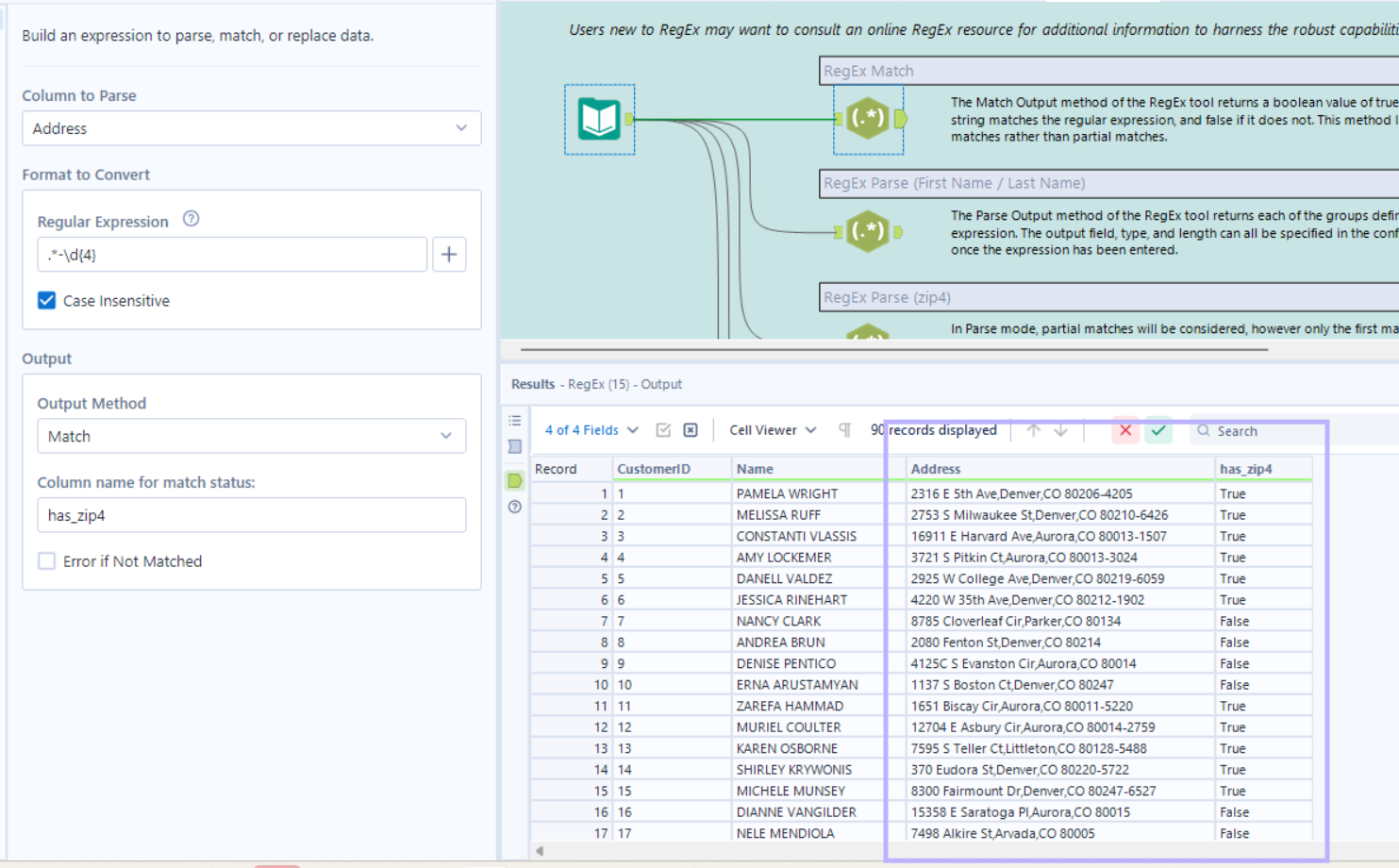Click the red X reject icon

click(x=1124, y=430)
